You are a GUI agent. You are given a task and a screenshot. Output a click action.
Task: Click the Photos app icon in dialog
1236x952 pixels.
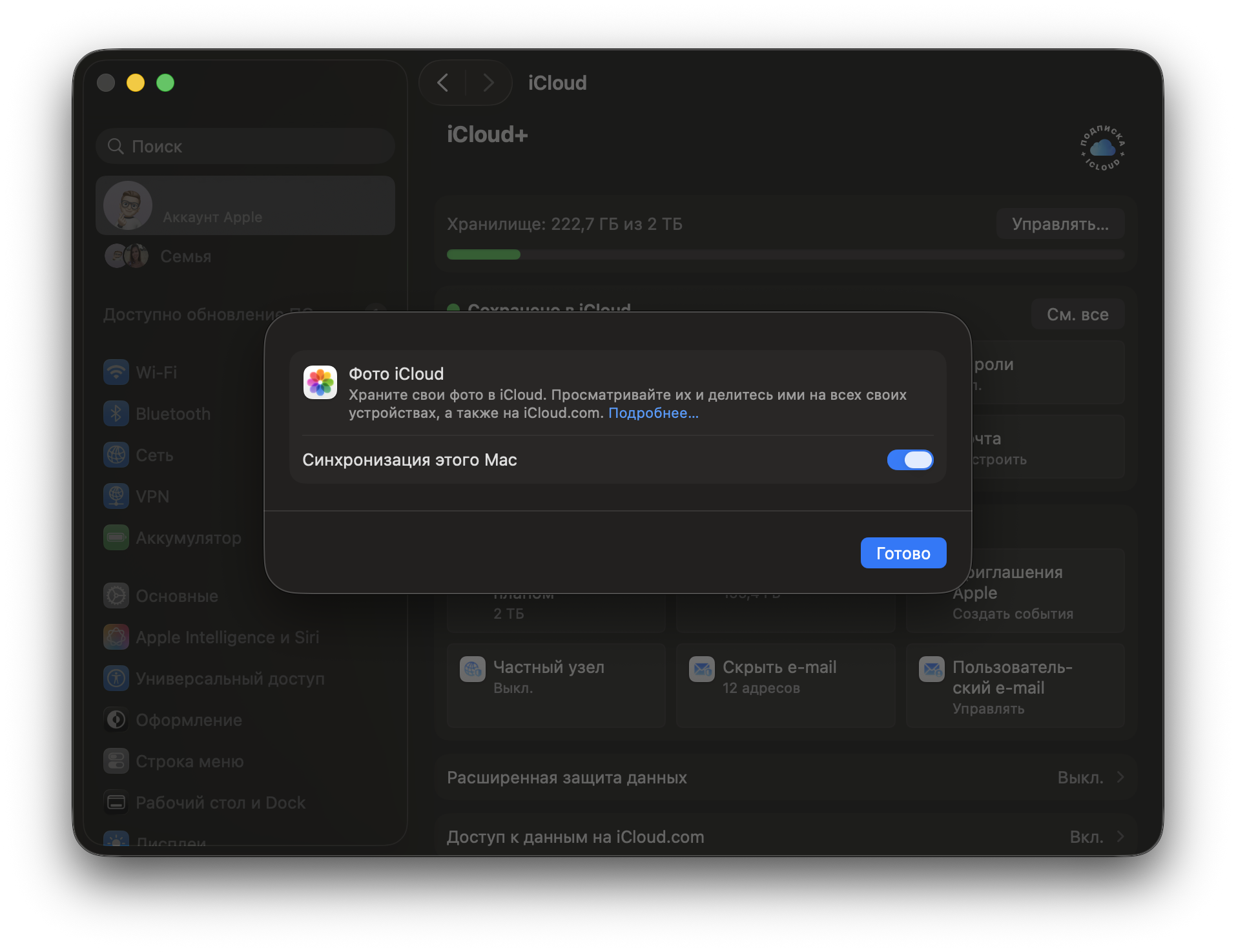tap(320, 382)
